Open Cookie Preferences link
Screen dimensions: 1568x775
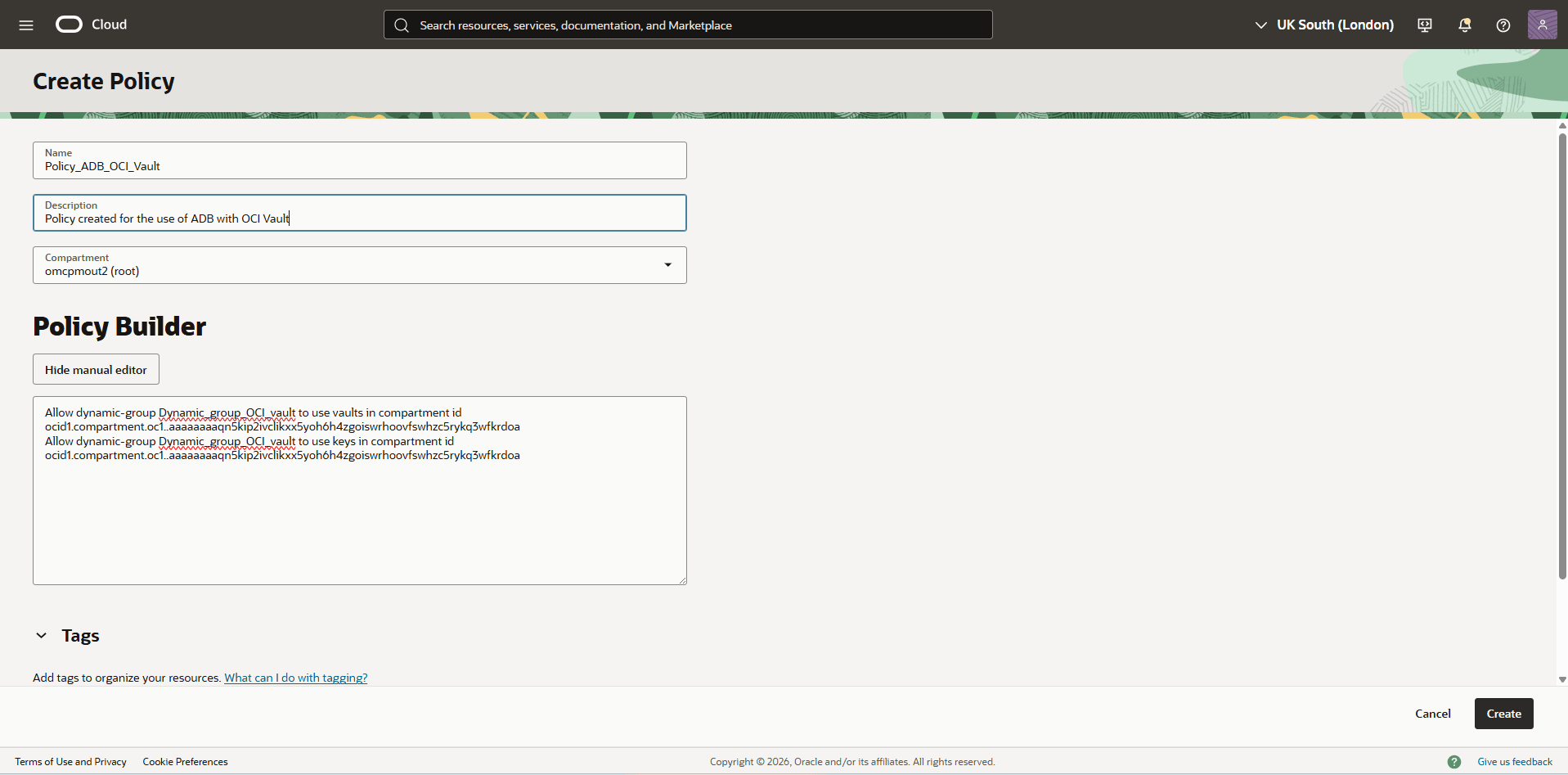185,762
